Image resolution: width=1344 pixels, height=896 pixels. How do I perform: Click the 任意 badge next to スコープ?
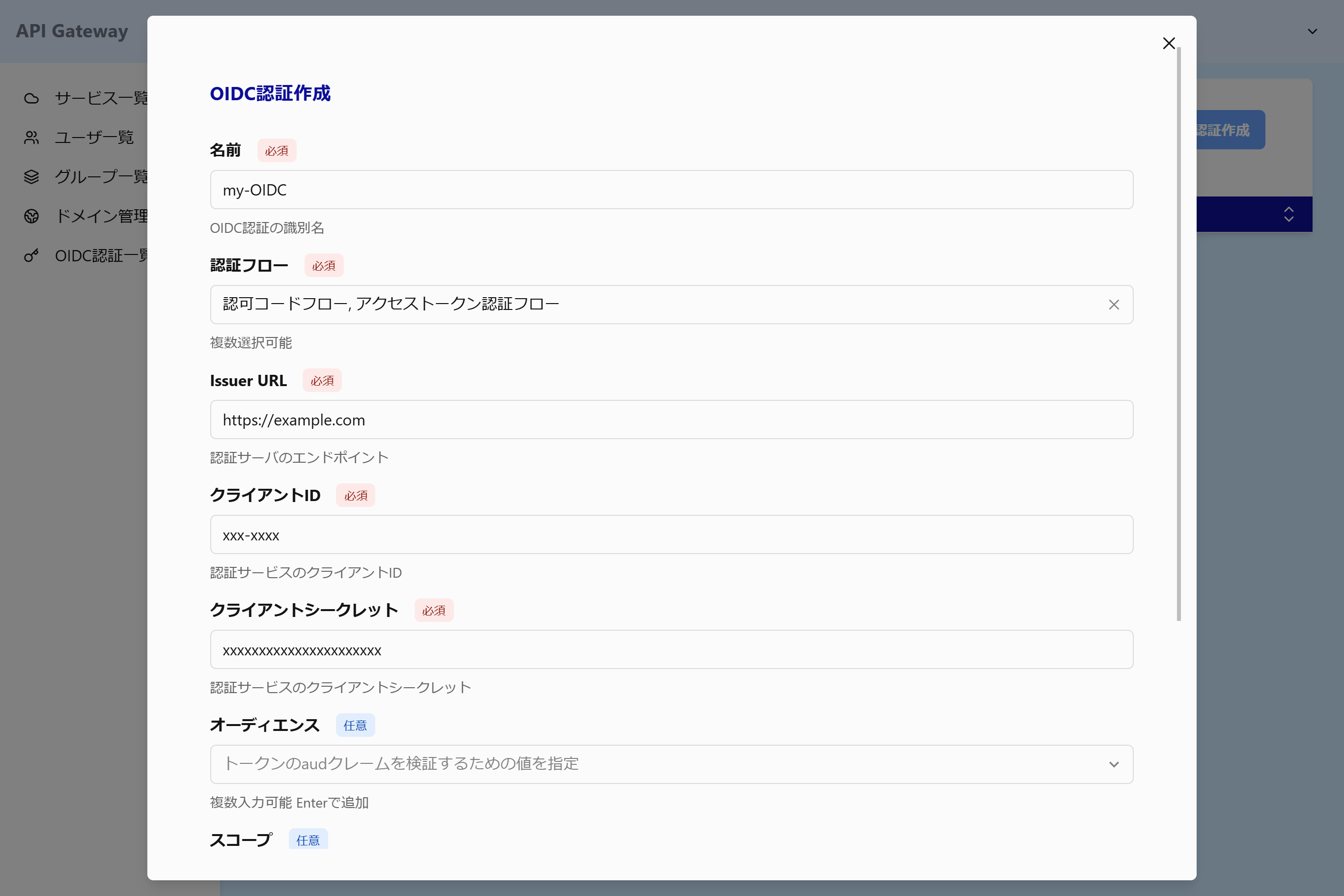[308, 839]
